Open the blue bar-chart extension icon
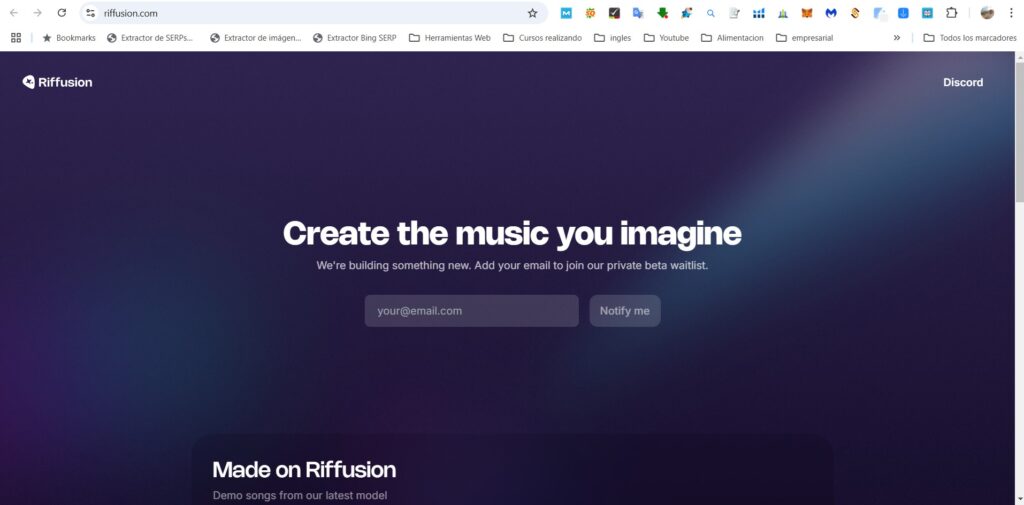 [758, 13]
